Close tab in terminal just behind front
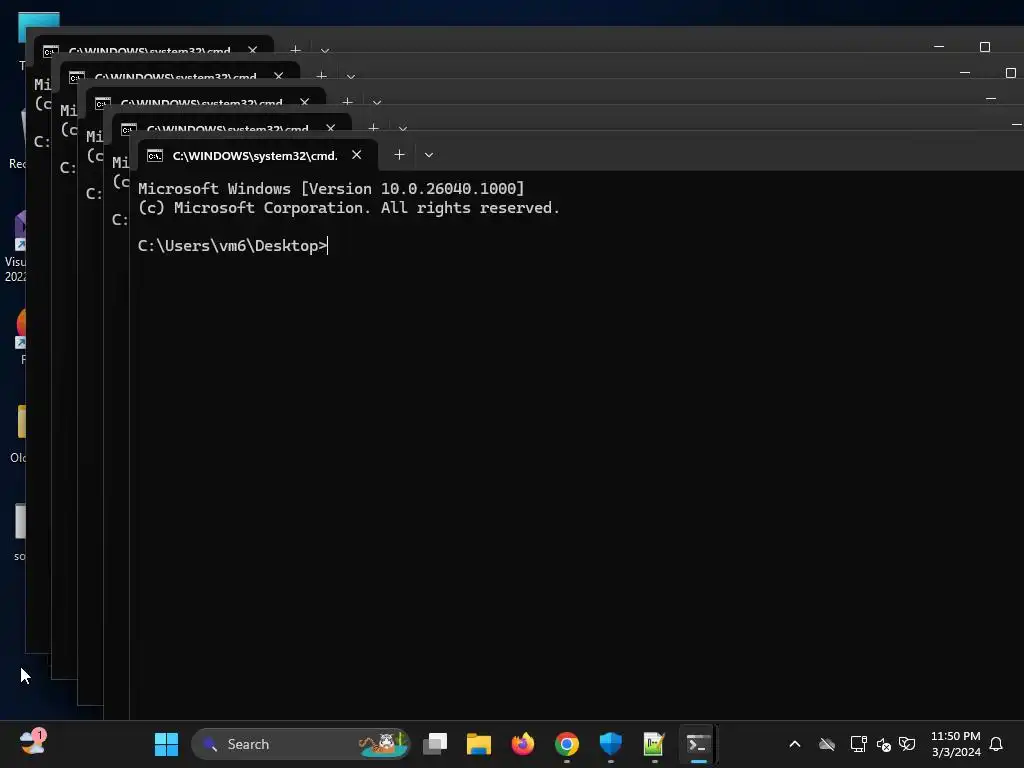Viewport: 1024px width, 768px height. point(330,128)
